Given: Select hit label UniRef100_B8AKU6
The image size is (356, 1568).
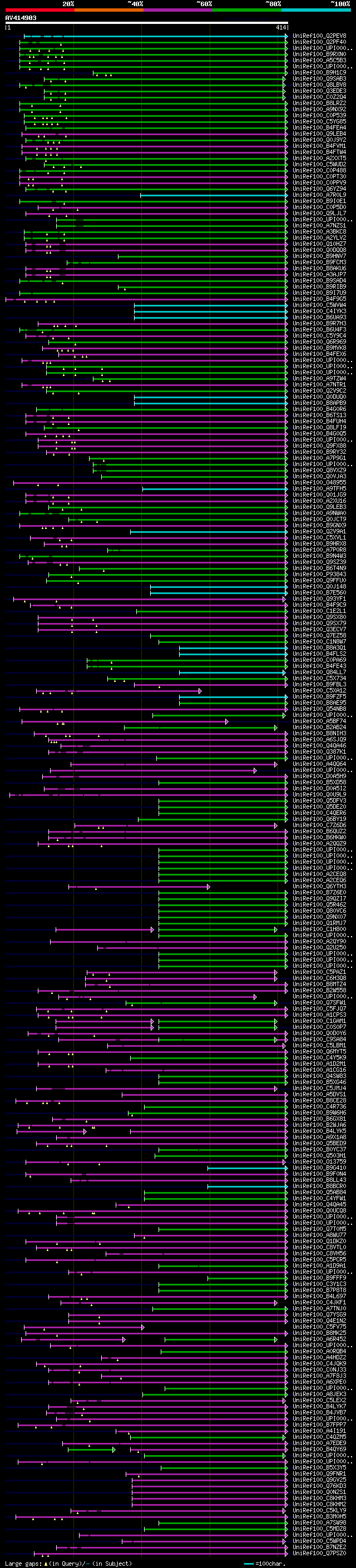Looking at the screenshot, I should (x=319, y=269).
